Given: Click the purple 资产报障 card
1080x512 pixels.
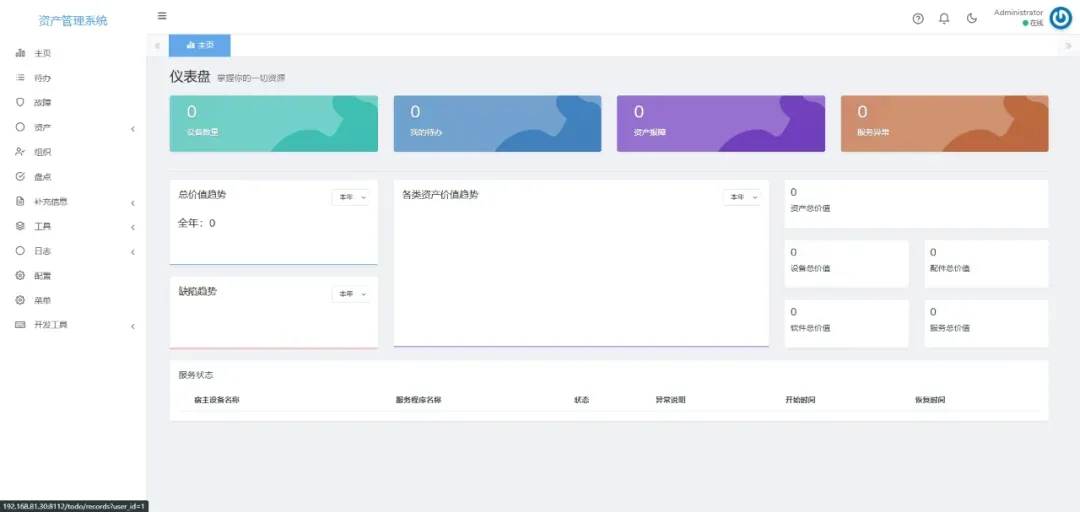Looking at the screenshot, I should pyautogui.click(x=720, y=123).
